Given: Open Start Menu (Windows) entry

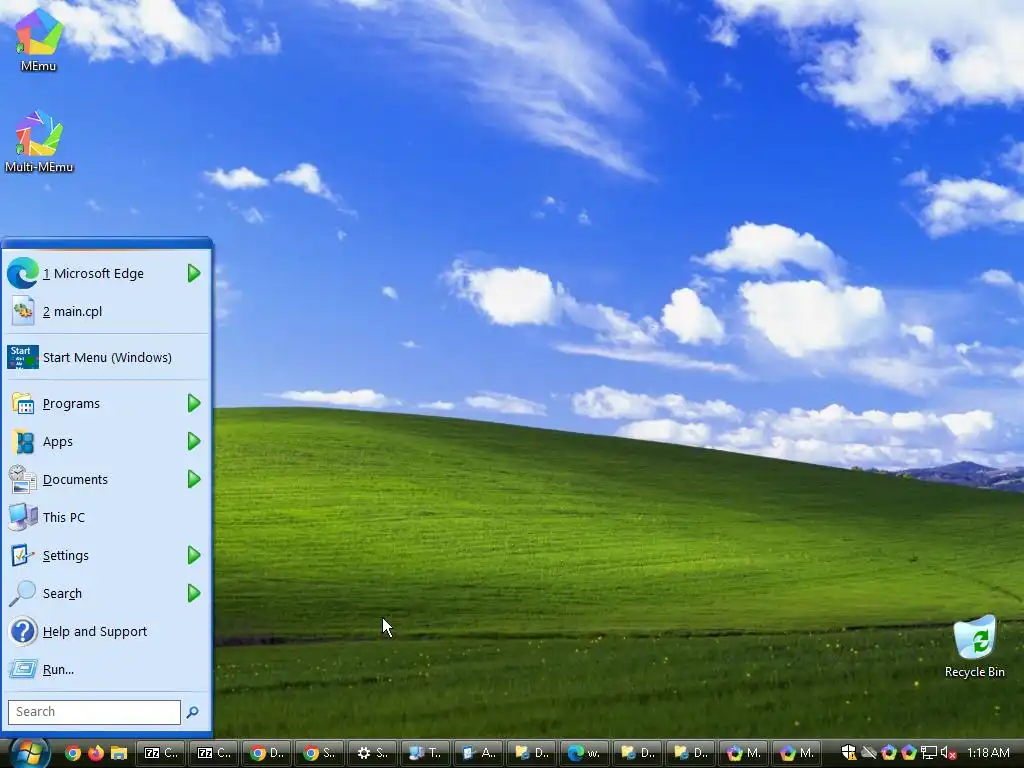Looking at the screenshot, I should (x=106, y=357).
